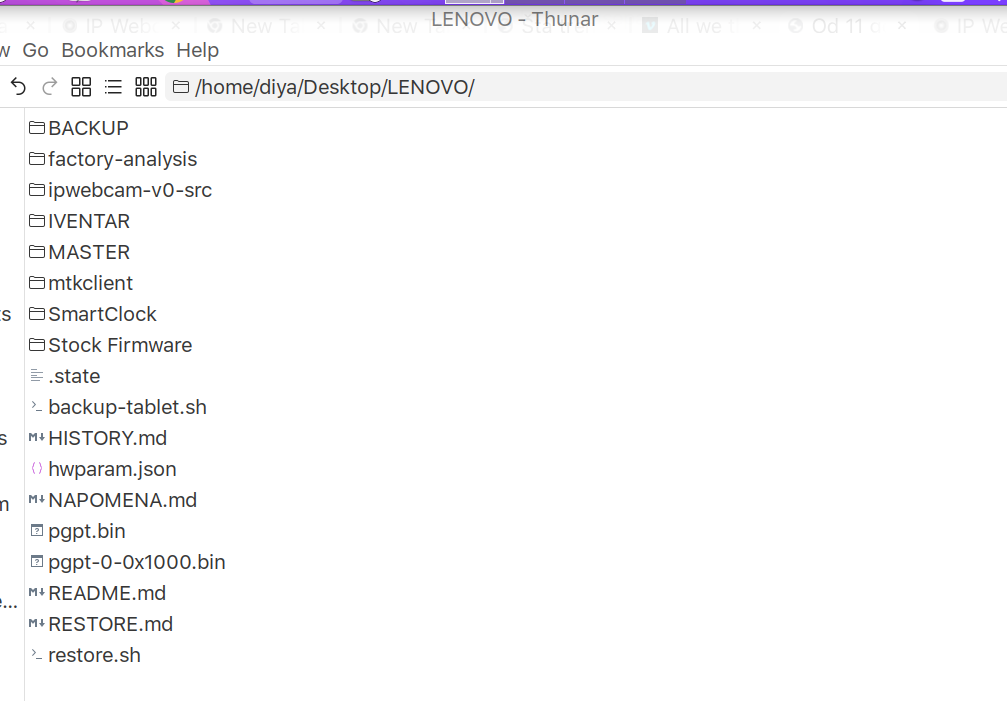Screen dimensions: 1007x701
Task: Select the IVENTAR folder name
Action: (89, 221)
